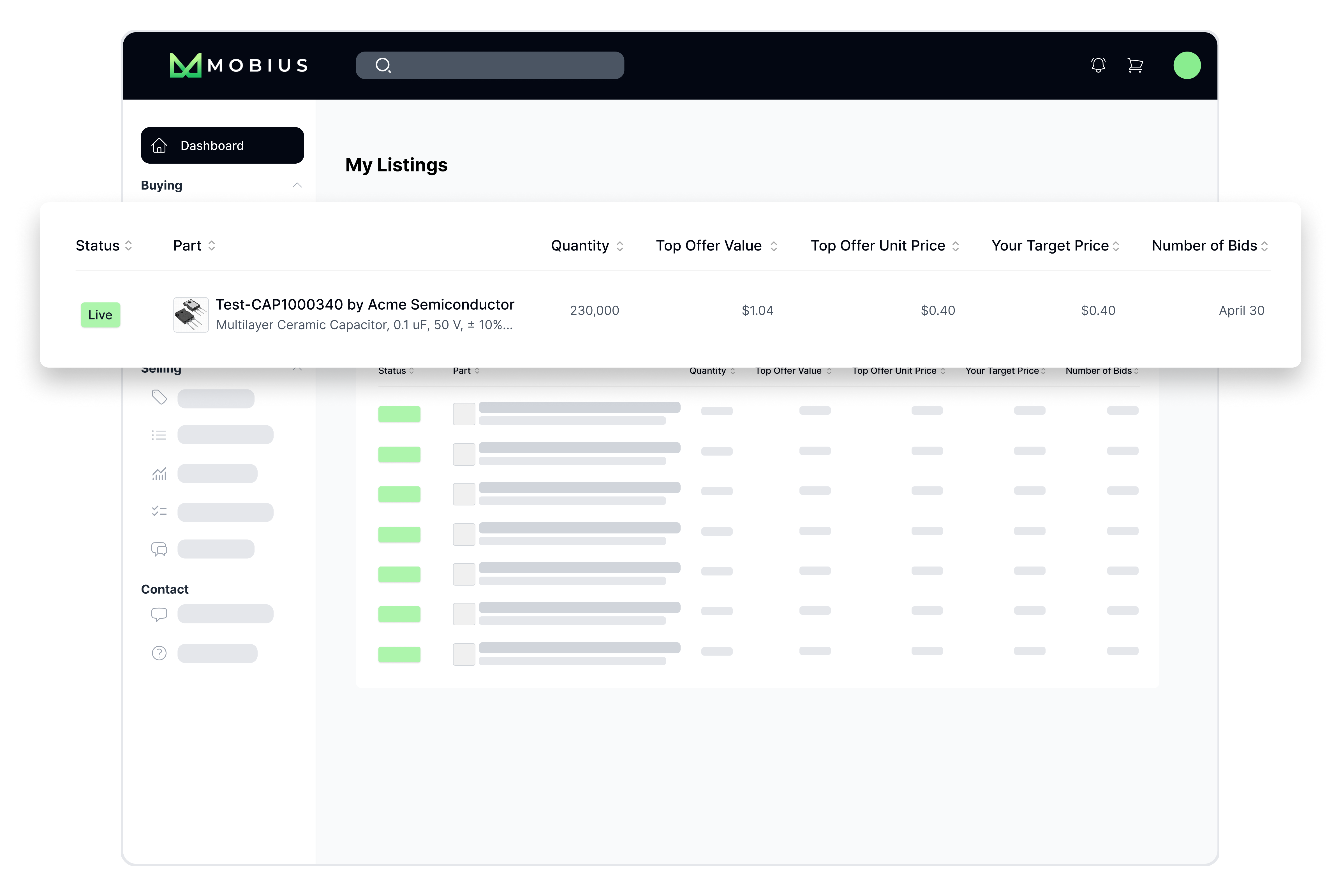Open Test-CAP1000340 by Acme Semiconductor listing
Screen dimensions: 1341x896
[365, 305]
